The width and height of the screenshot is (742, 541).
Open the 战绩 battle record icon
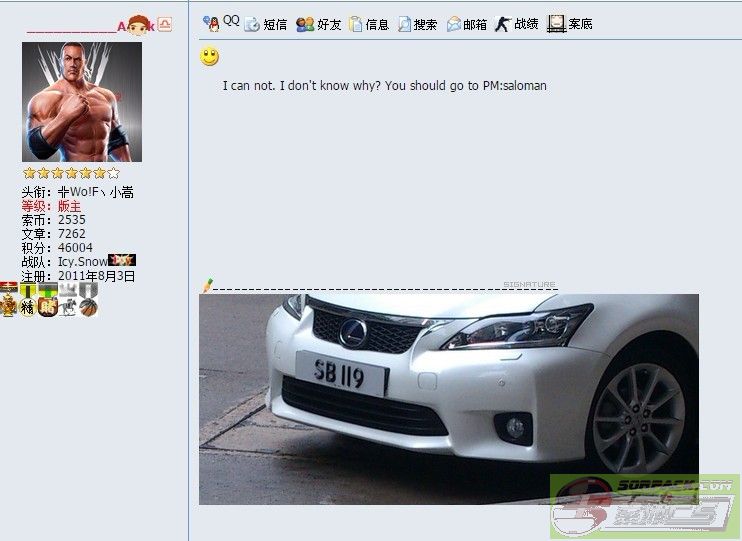click(x=503, y=24)
